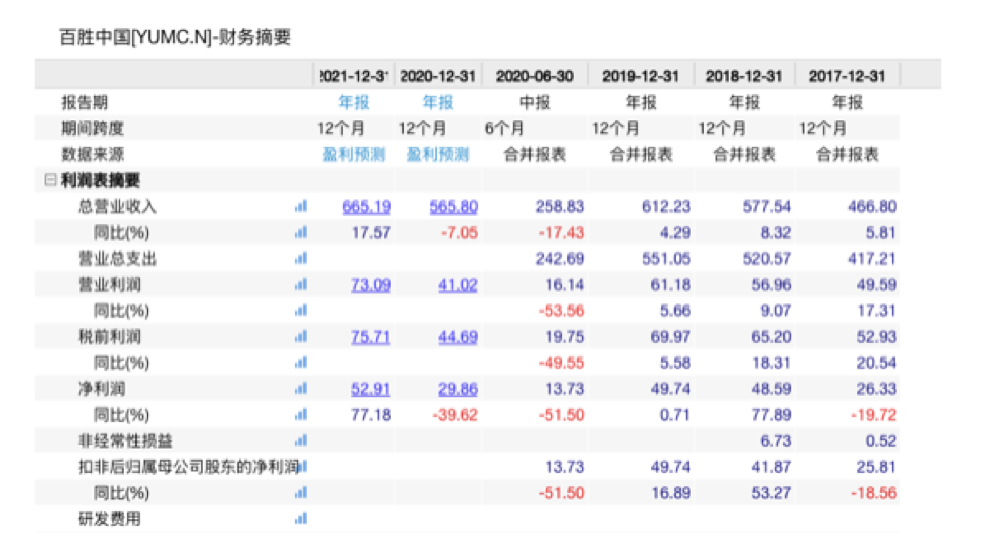Click the 75.71 pre-tax profit link
Screen dimensions: 993x553
pos(370,337)
